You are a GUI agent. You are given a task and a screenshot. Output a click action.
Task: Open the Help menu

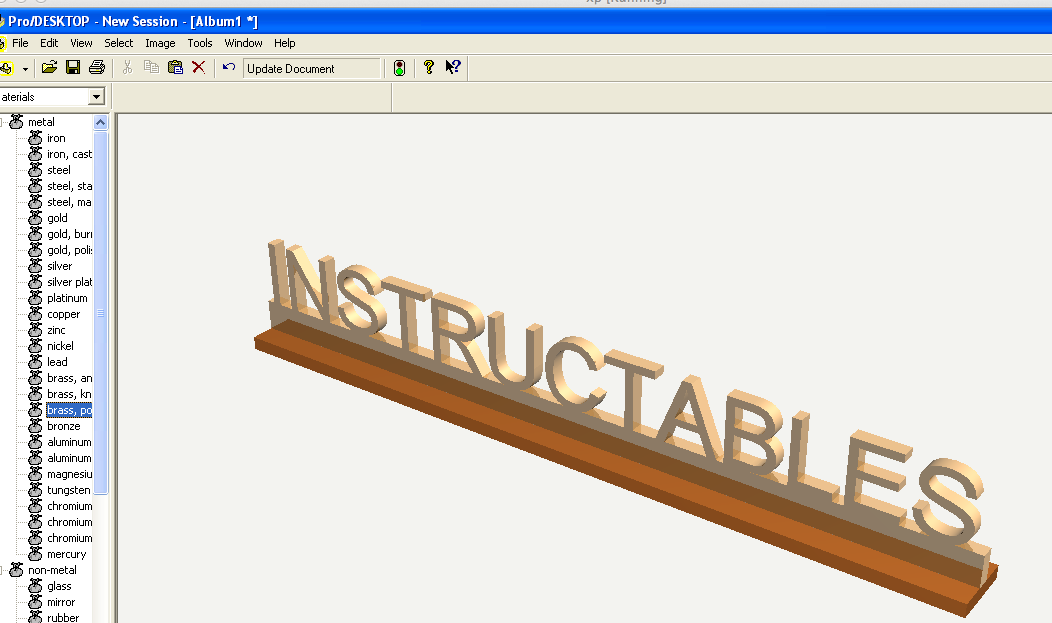pos(284,43)
